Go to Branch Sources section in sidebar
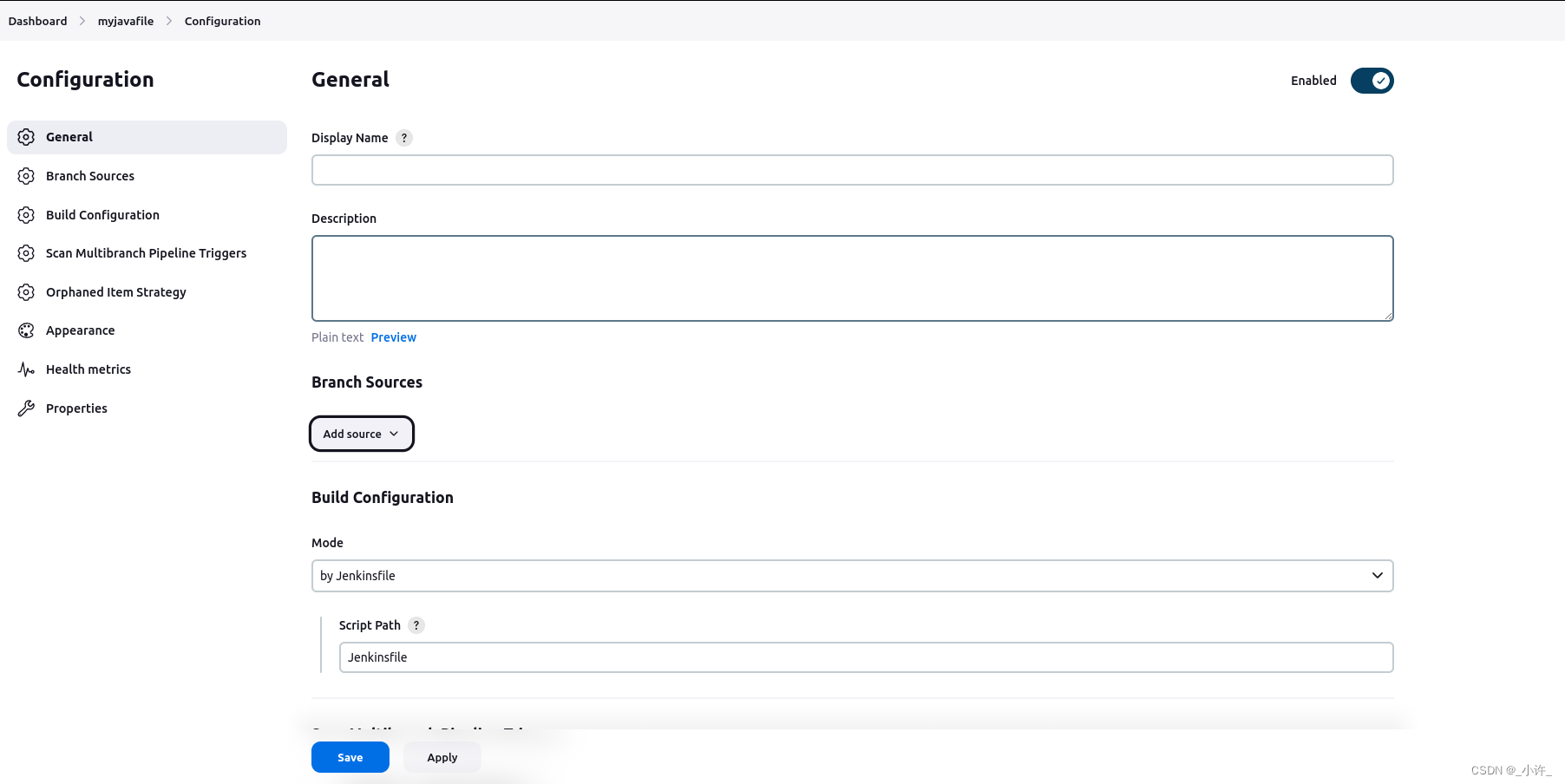This screenshot has height=784, width=1565. click(147, 176)
